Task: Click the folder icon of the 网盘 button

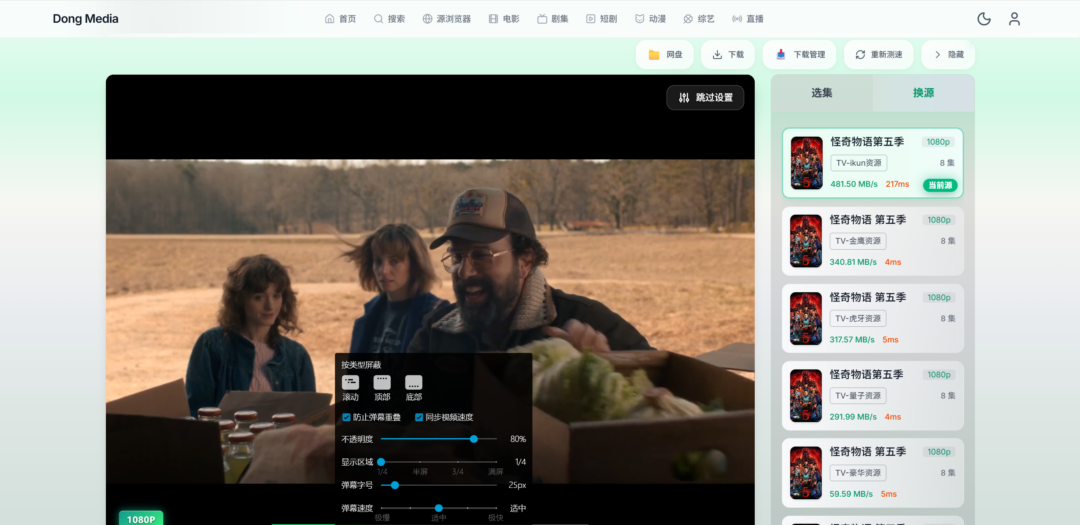Action: tap(654, 54)
